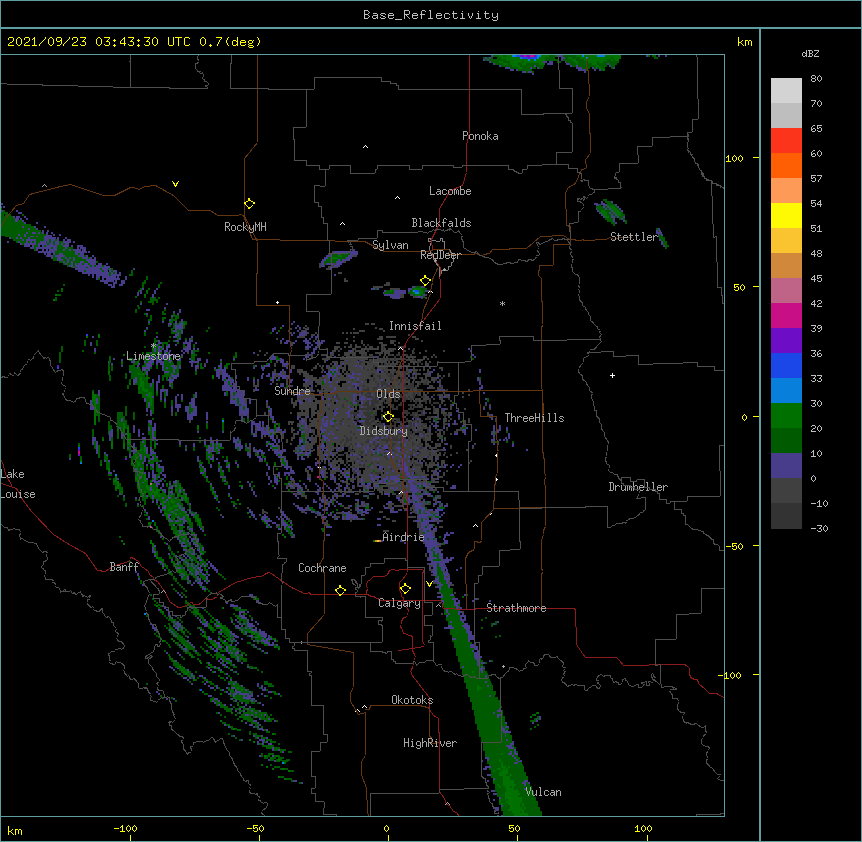
Task: Click the Calgary city label
Action: pos(399,603)
